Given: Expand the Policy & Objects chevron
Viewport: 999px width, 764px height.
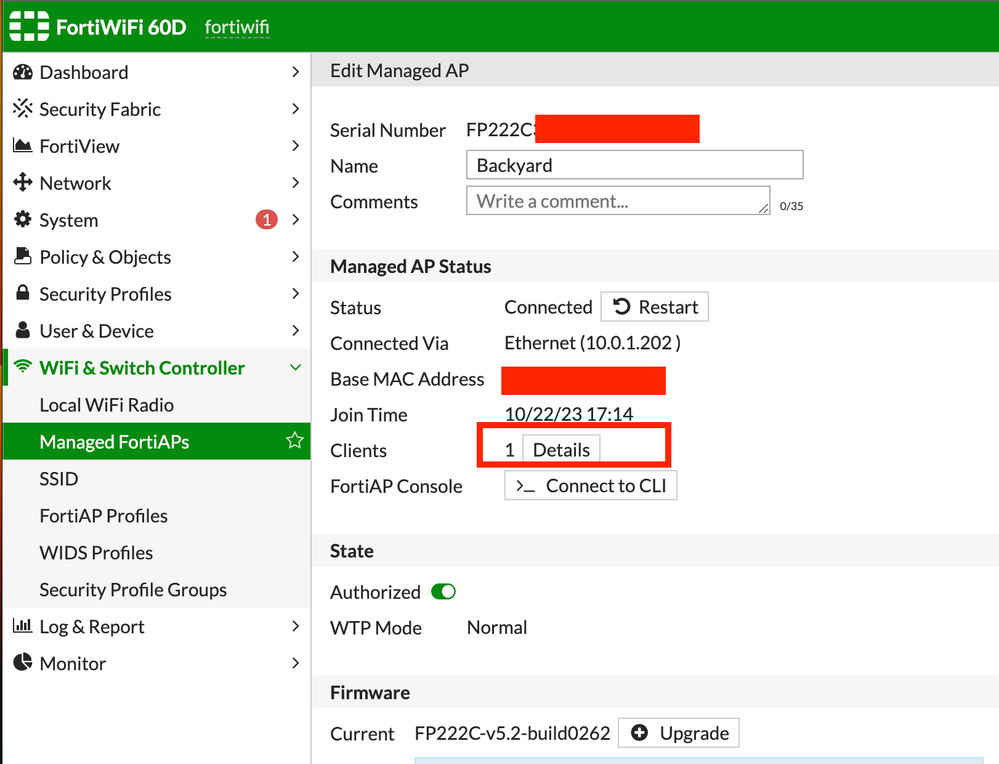Looking at the screenshot, I should 295,257.
